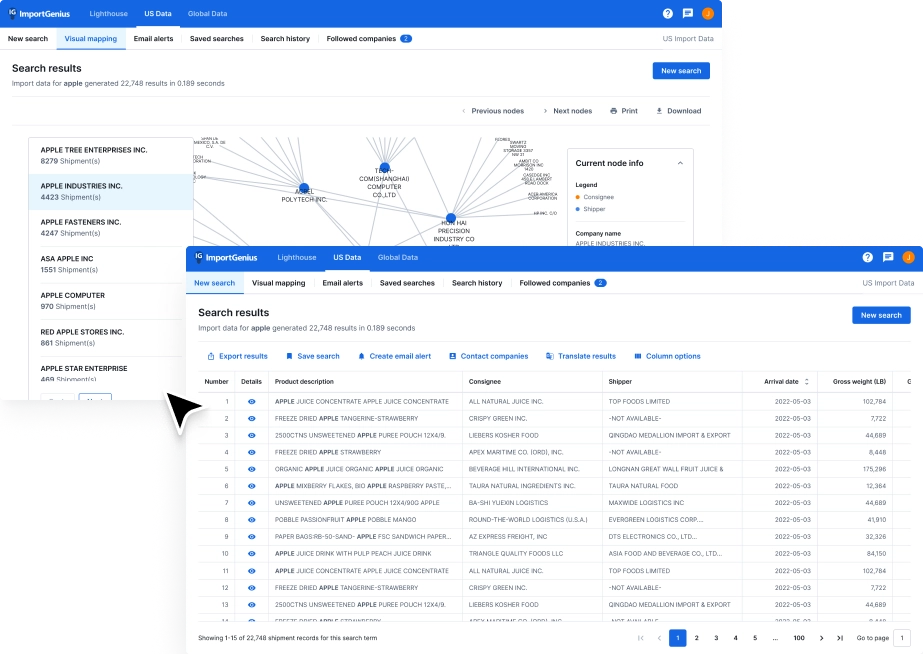View details eye icon for row 5
Screen dimensions: 923x654
pyautogui.click(x=251, y=469)
